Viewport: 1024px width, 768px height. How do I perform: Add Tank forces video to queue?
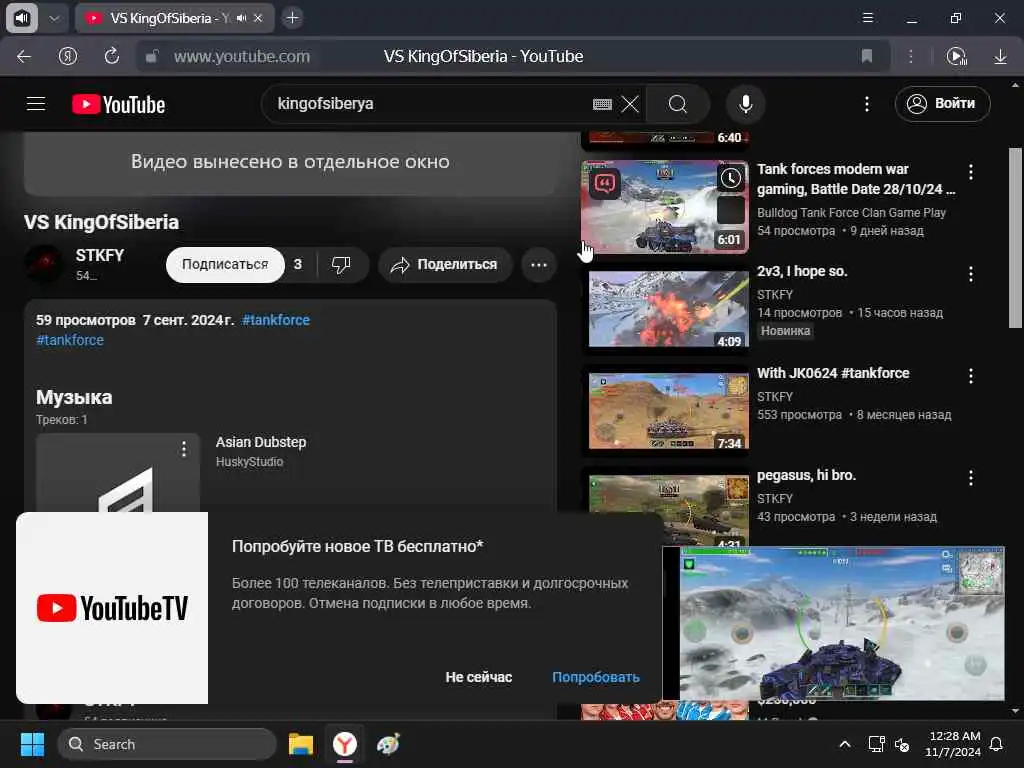(731, 210)
